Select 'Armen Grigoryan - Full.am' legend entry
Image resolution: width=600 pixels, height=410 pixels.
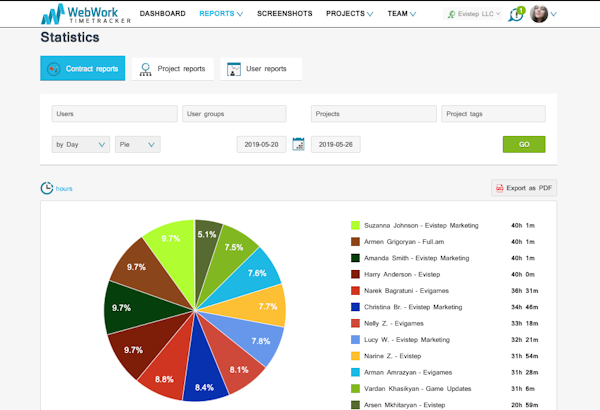coord(404,242)
